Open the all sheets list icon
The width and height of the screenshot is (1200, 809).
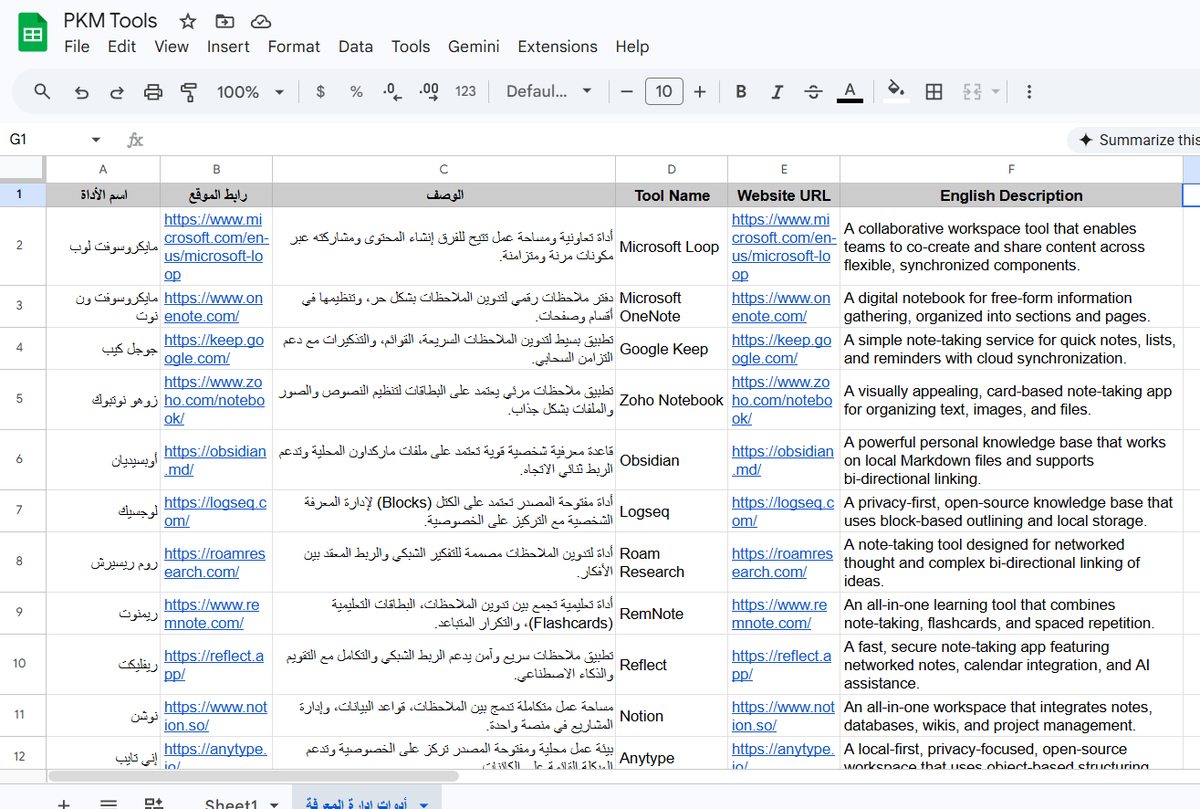[x=109, y=804]
